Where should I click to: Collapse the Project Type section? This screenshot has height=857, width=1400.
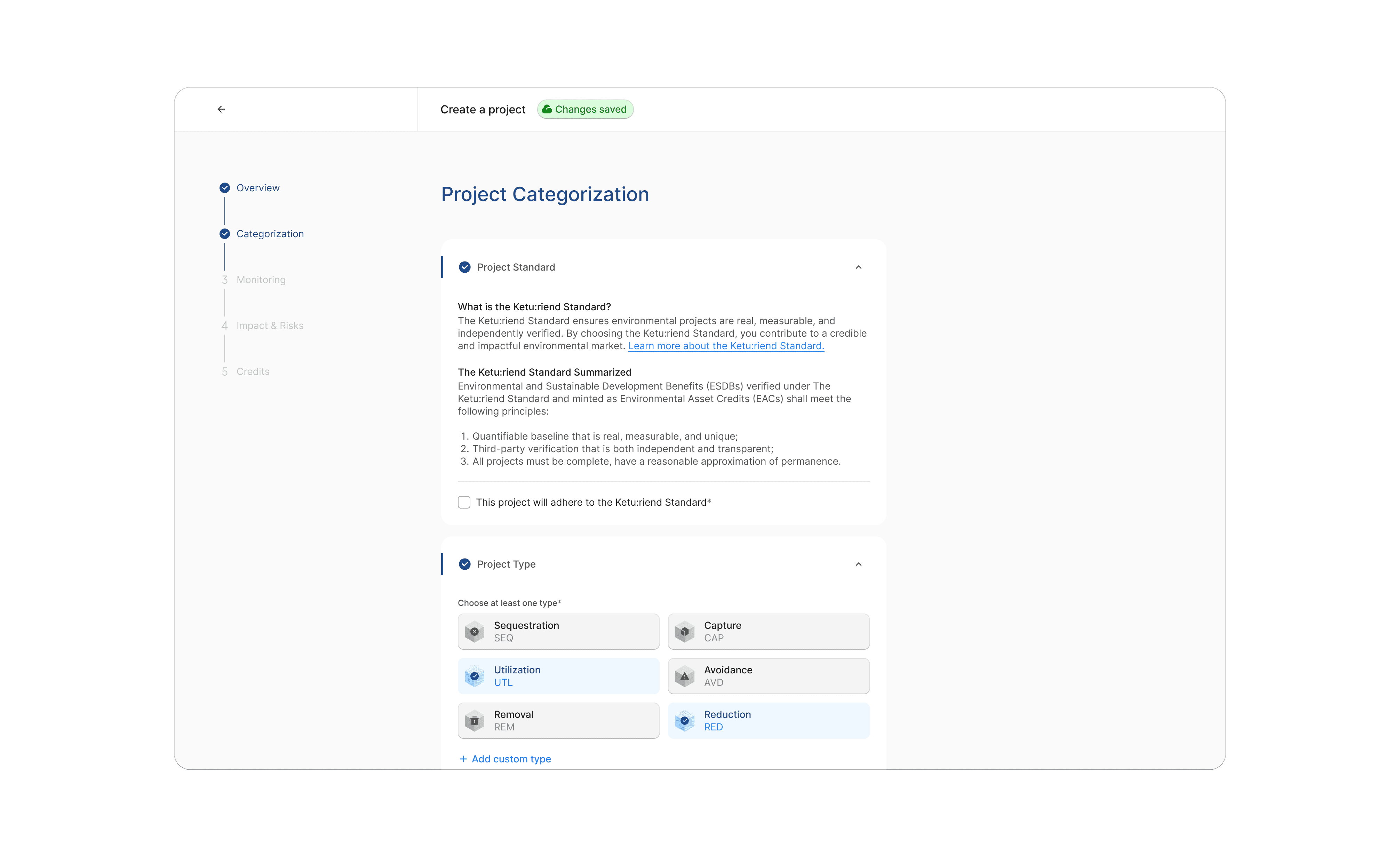[858, 564]
